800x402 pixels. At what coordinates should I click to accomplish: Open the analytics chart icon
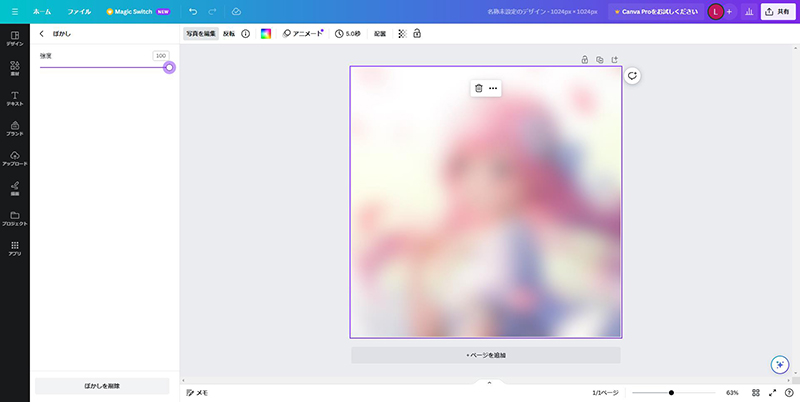pos(749,12)
